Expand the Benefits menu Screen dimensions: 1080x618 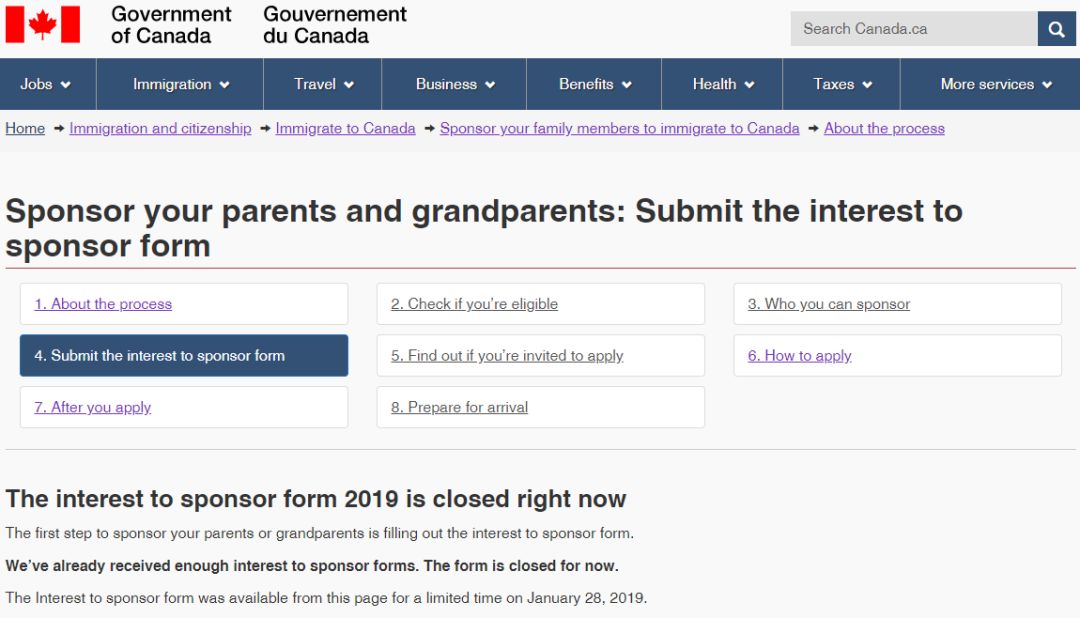595,84
